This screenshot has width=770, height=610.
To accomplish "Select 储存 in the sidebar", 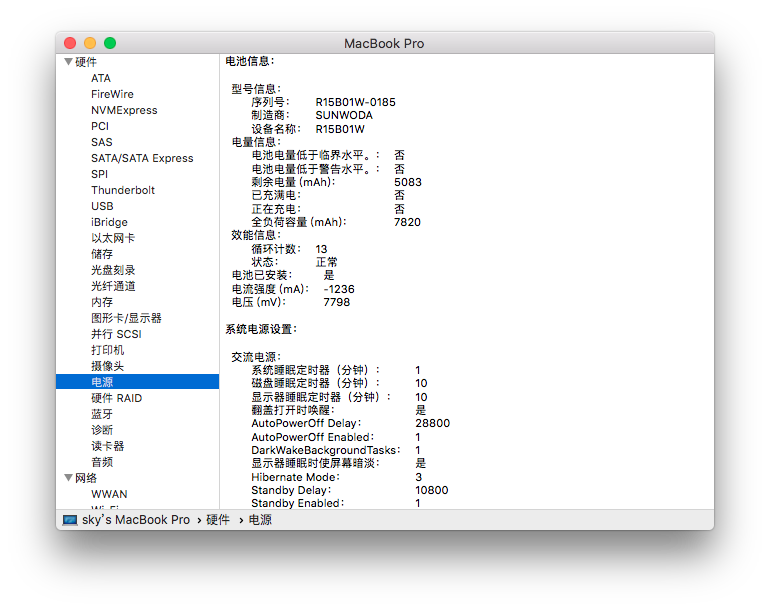I will click(102, 254).
